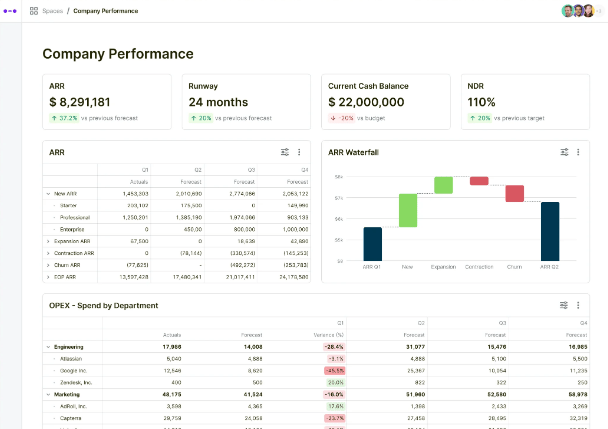Select the Current Cash Balance card
This screenshot has width=608, height=429.
pyautogui.click(x=386, y=102)
